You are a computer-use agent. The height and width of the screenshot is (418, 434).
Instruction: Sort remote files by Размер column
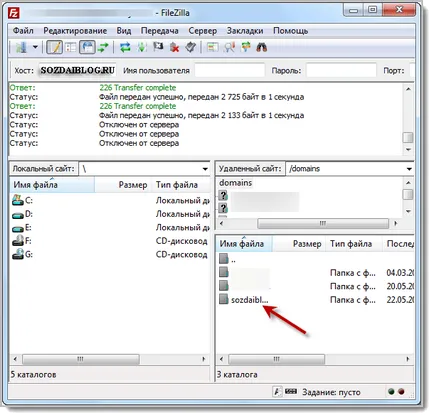(x=299, y=244)
